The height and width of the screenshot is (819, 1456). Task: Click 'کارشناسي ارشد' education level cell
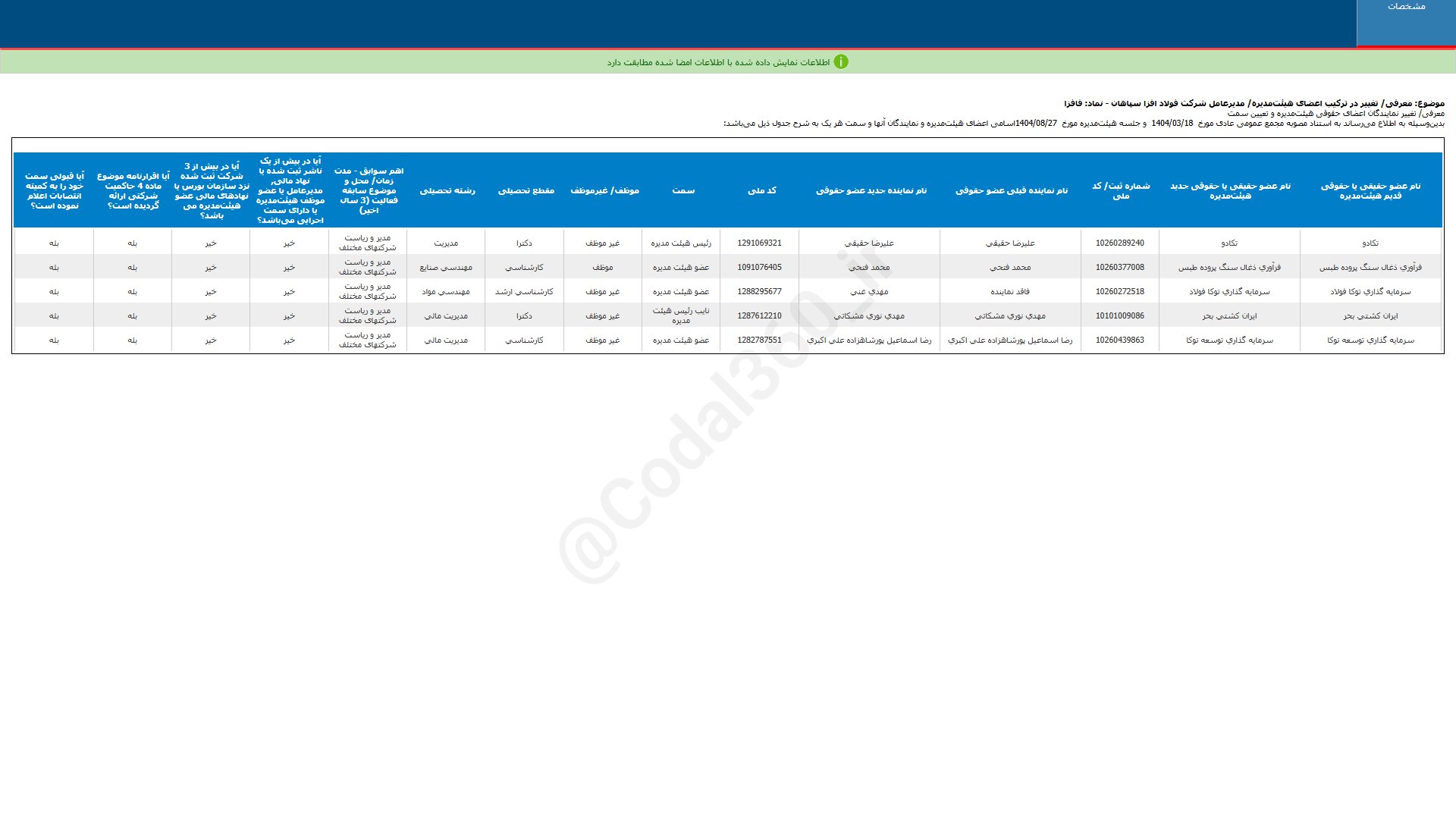point(524,292)
